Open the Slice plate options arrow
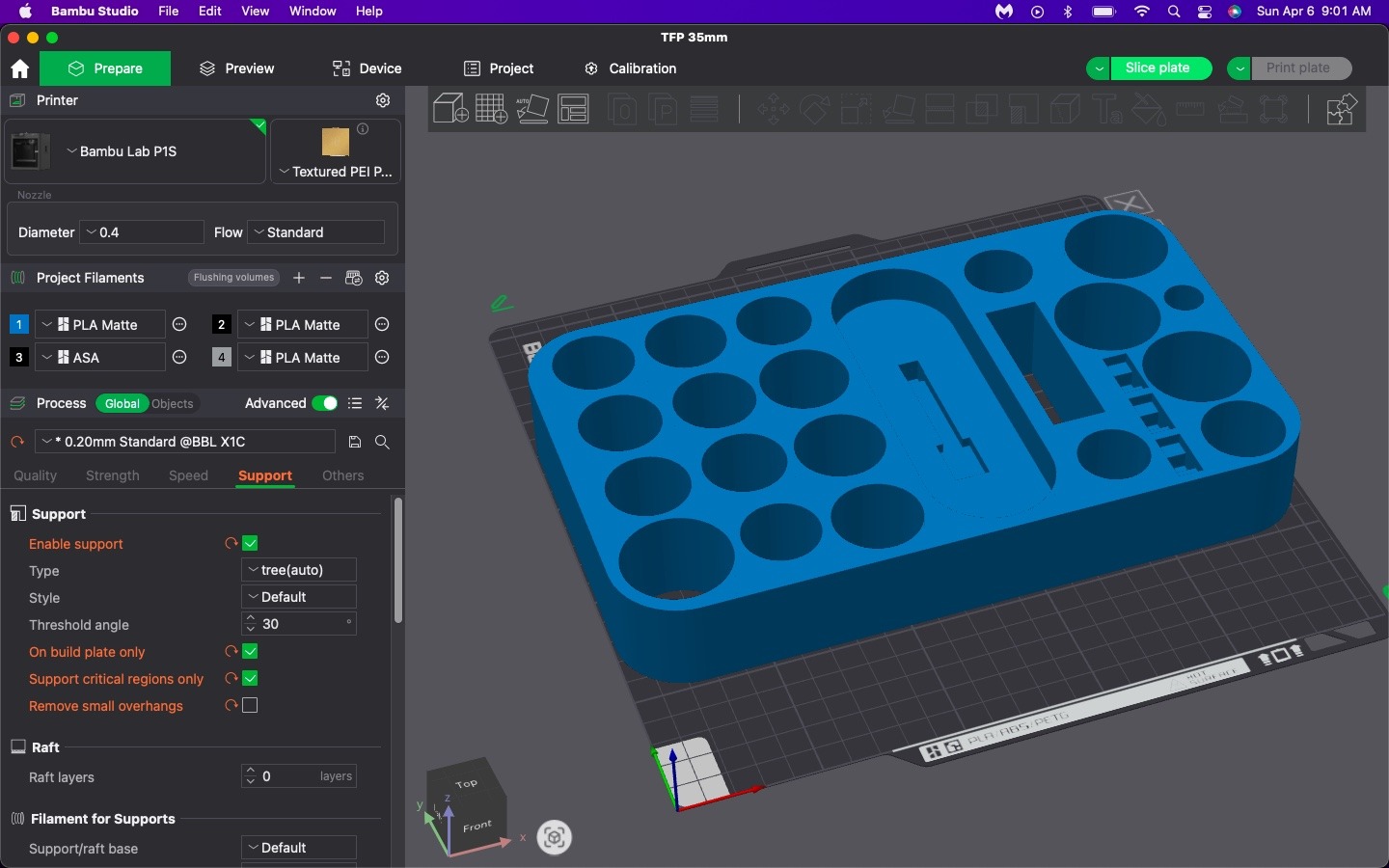 [1099, 68]
